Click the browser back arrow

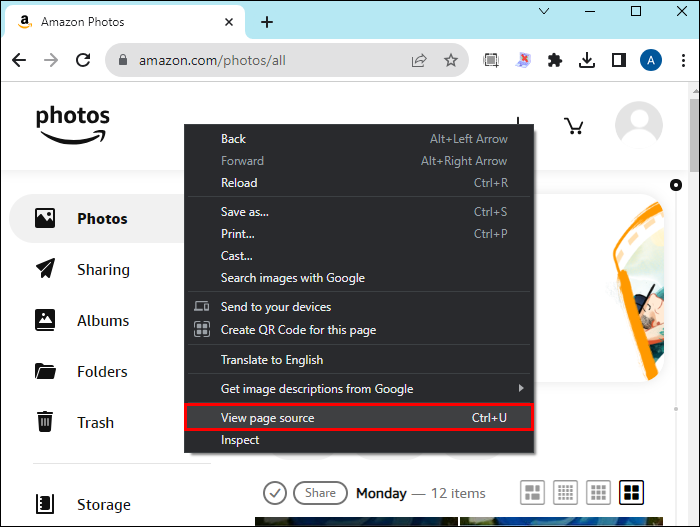click(x=19, y=60)
